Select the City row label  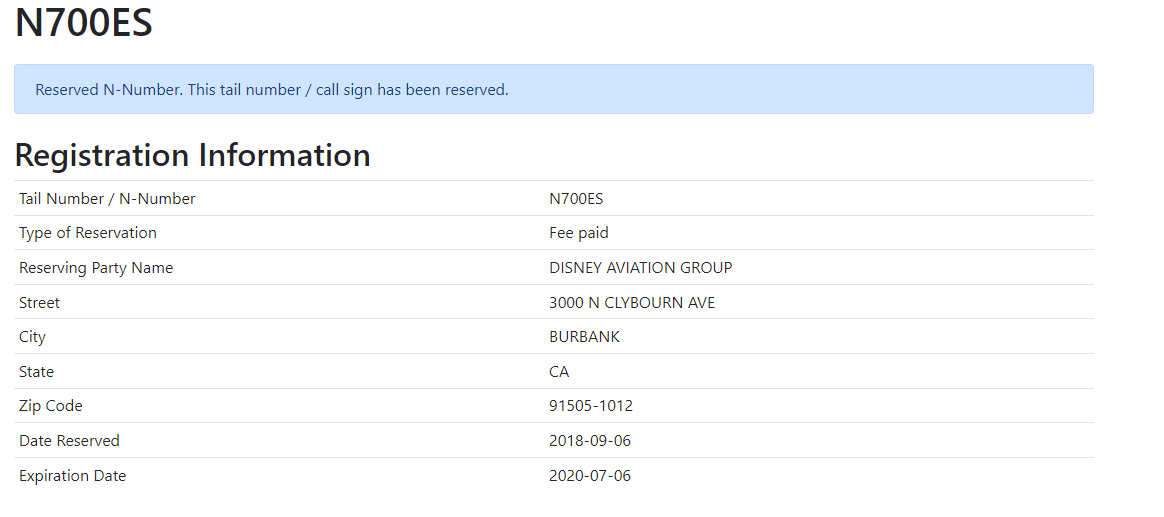[32, 337]
